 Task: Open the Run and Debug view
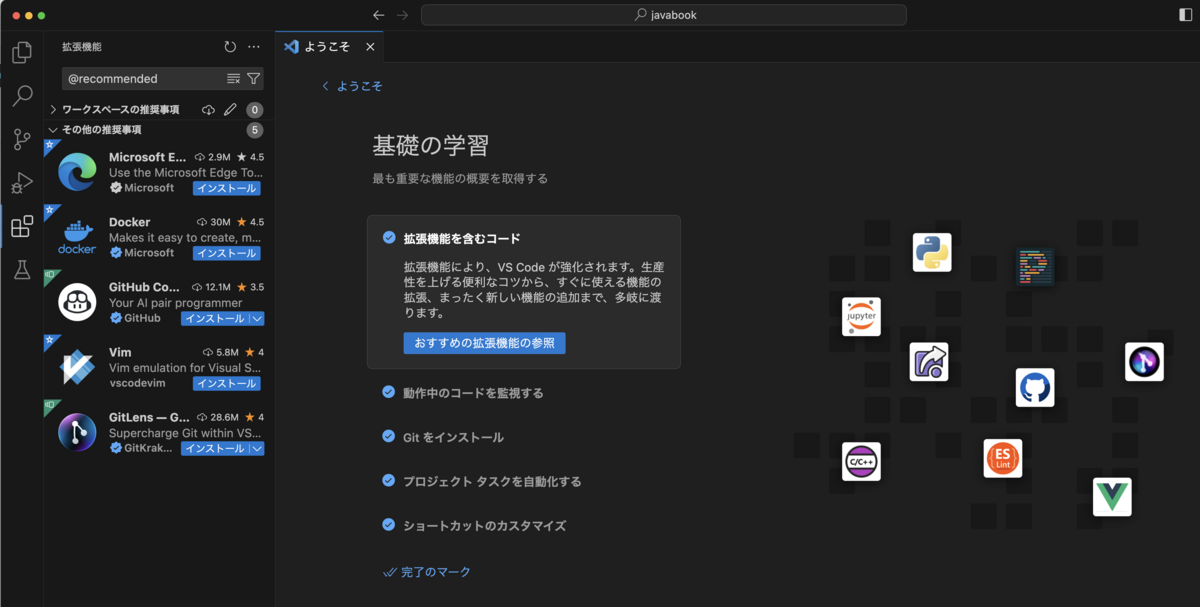pos(21,183)
